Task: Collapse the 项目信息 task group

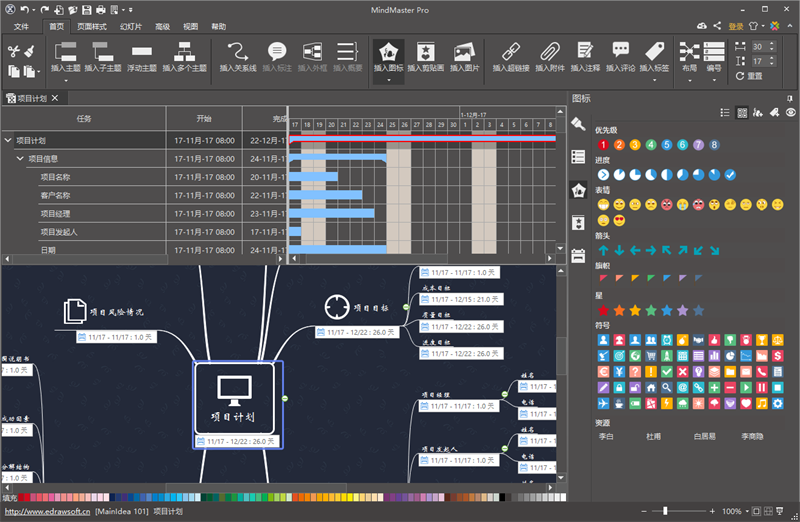Action: [x=20, y=158]
